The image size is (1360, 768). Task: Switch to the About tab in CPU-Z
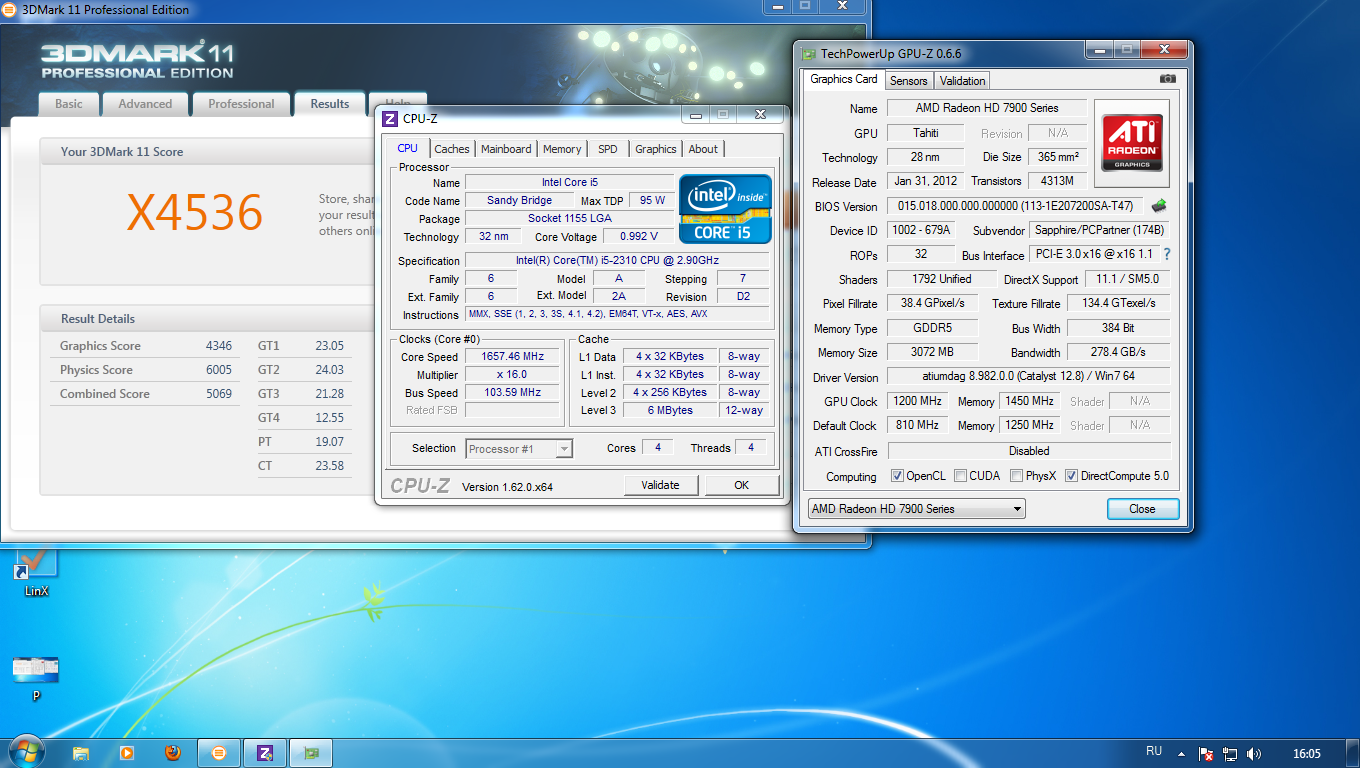pos(703,149)
